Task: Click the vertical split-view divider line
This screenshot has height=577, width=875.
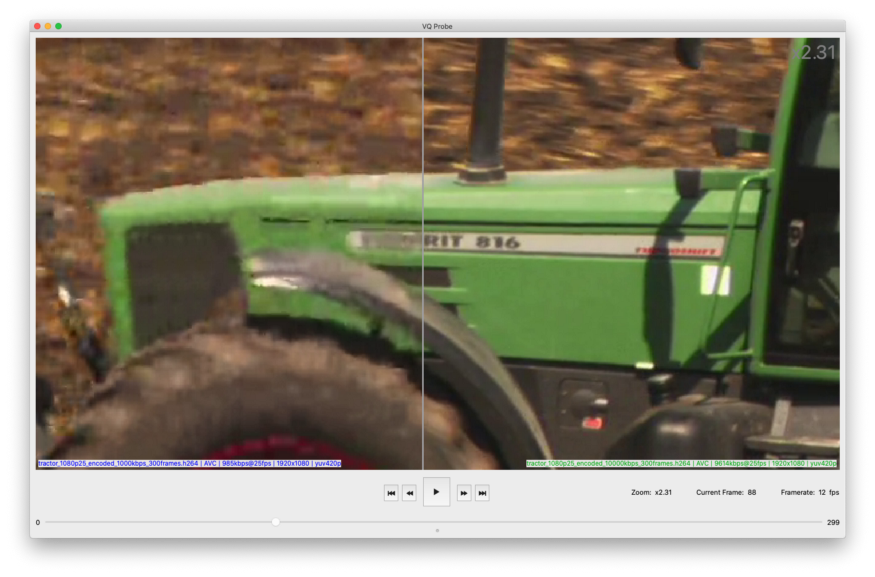Action: (x=423, y=253)
